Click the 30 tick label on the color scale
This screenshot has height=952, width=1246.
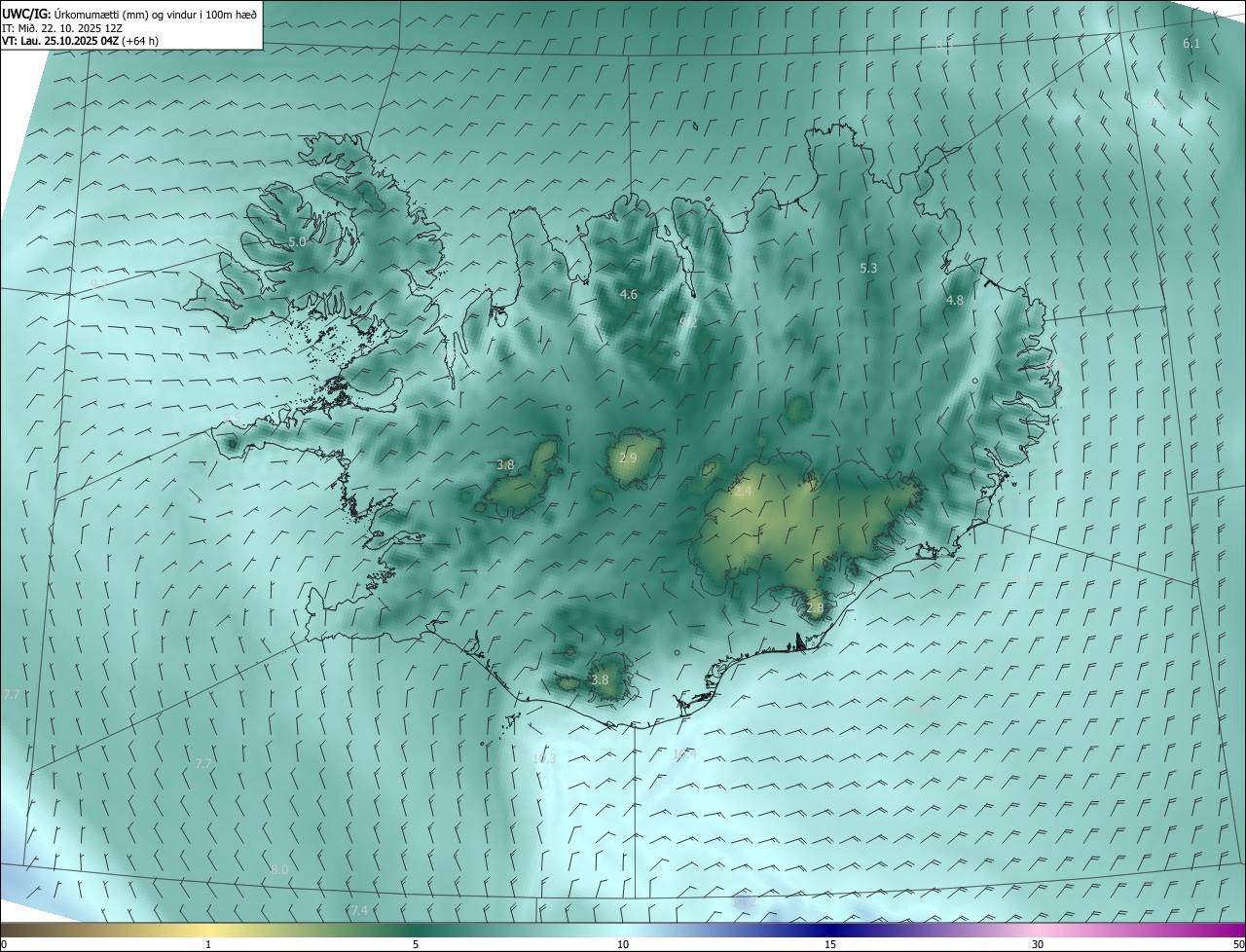1038,945
